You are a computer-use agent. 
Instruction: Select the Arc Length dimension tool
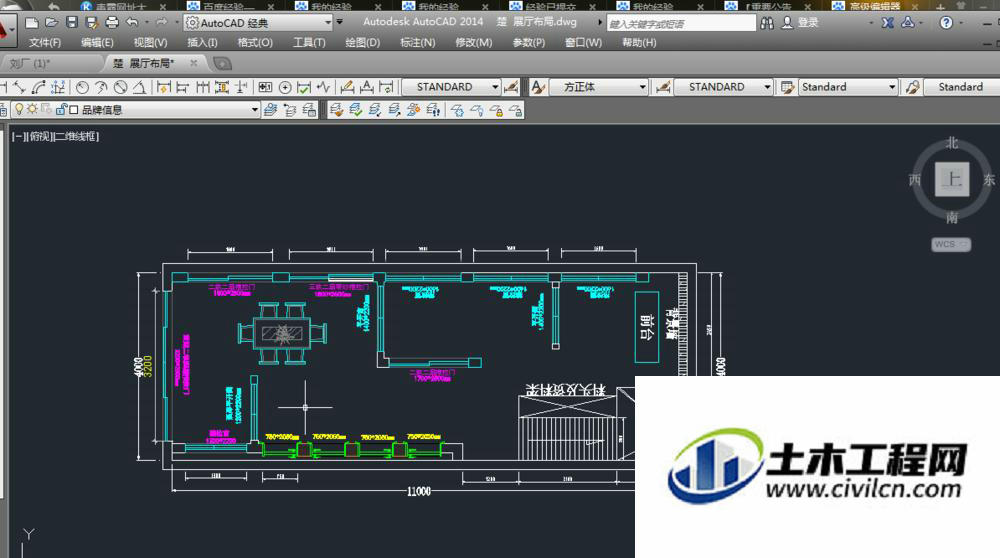tap(38, 87)
